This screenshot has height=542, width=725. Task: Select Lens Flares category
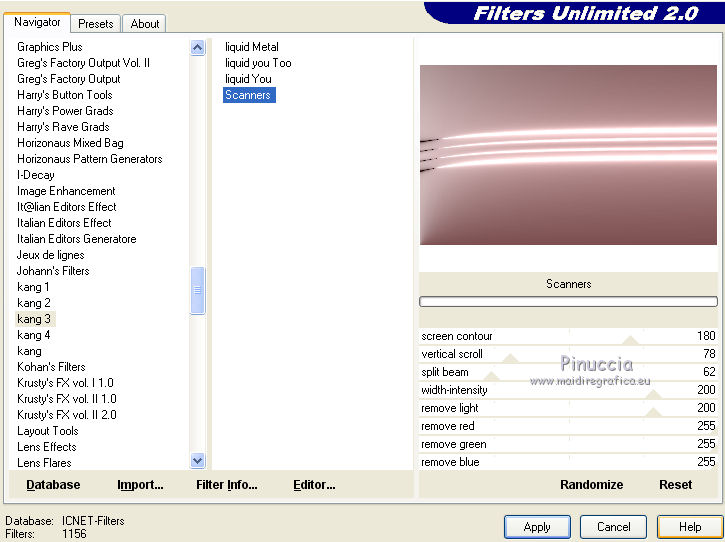pyautogui.click(x=44, y=463)
